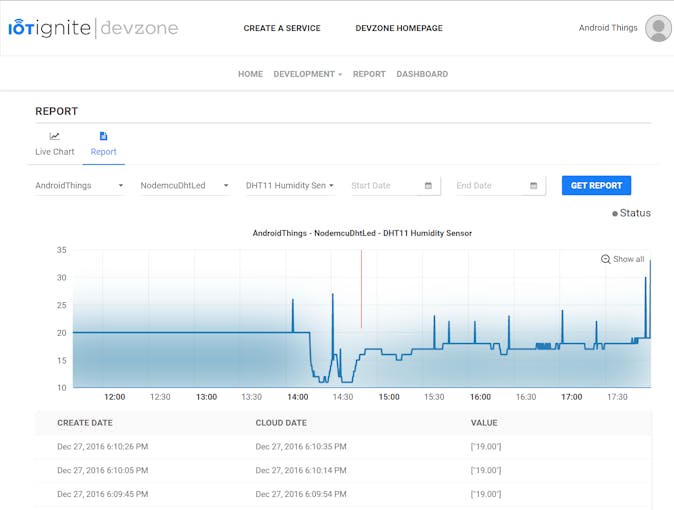Open Create a Service link
674x510 pixels.
coord(282,28)
